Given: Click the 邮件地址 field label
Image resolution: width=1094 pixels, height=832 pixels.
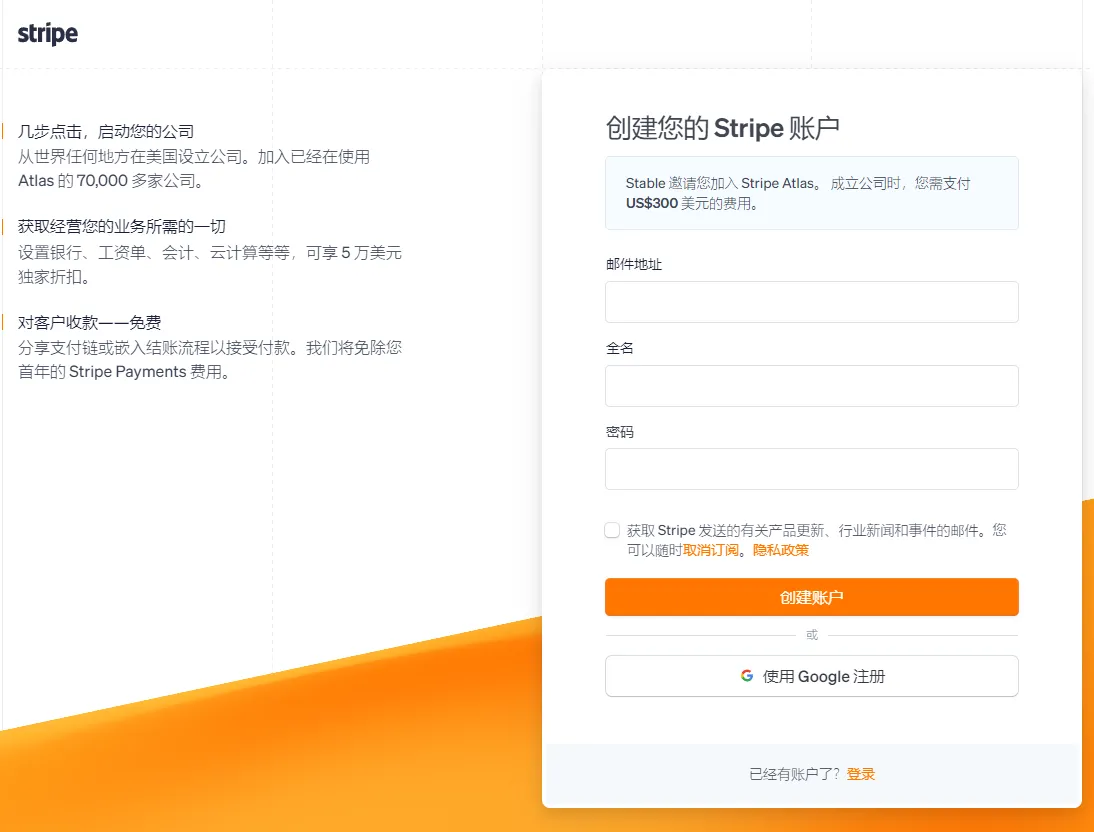Looking at the screenshot, I should tap(634, 265).
